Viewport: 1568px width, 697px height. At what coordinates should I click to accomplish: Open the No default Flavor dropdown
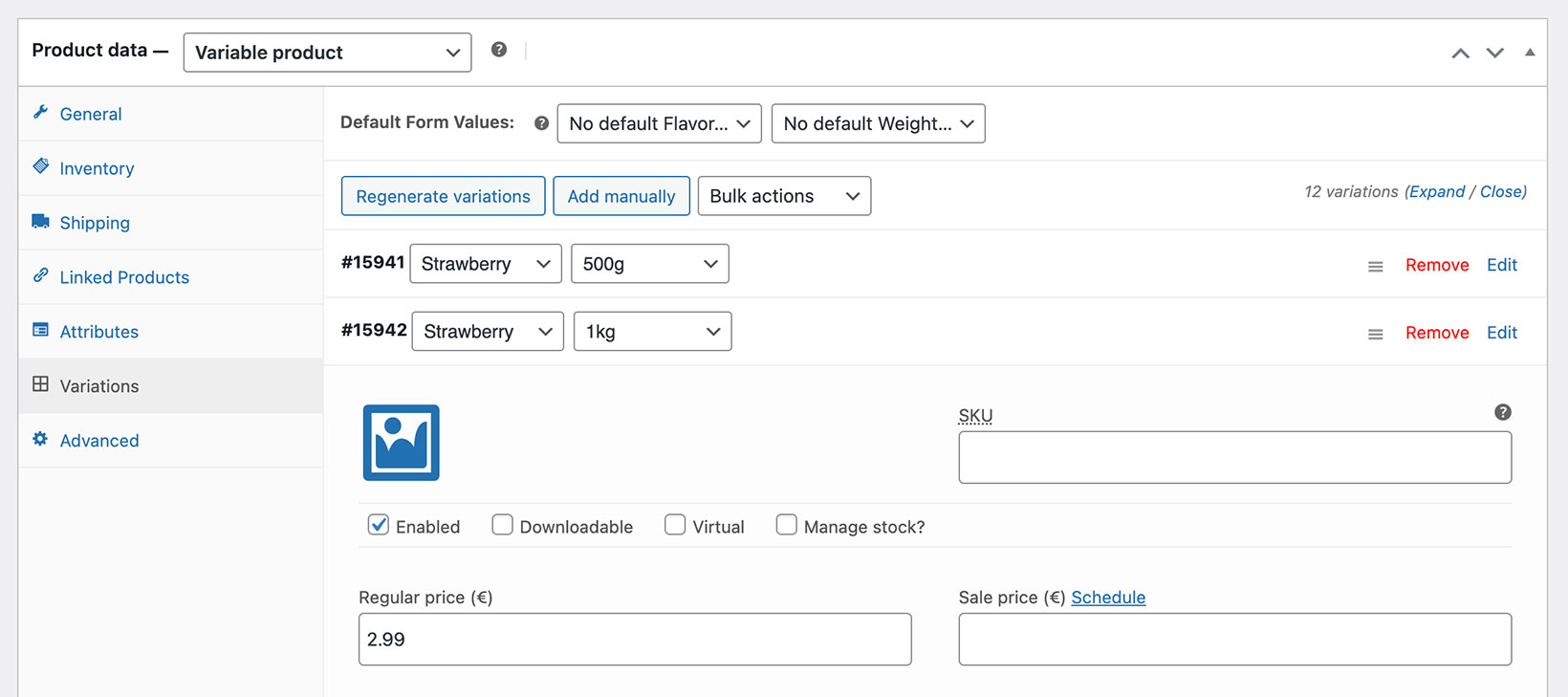(x=659, y=123)
